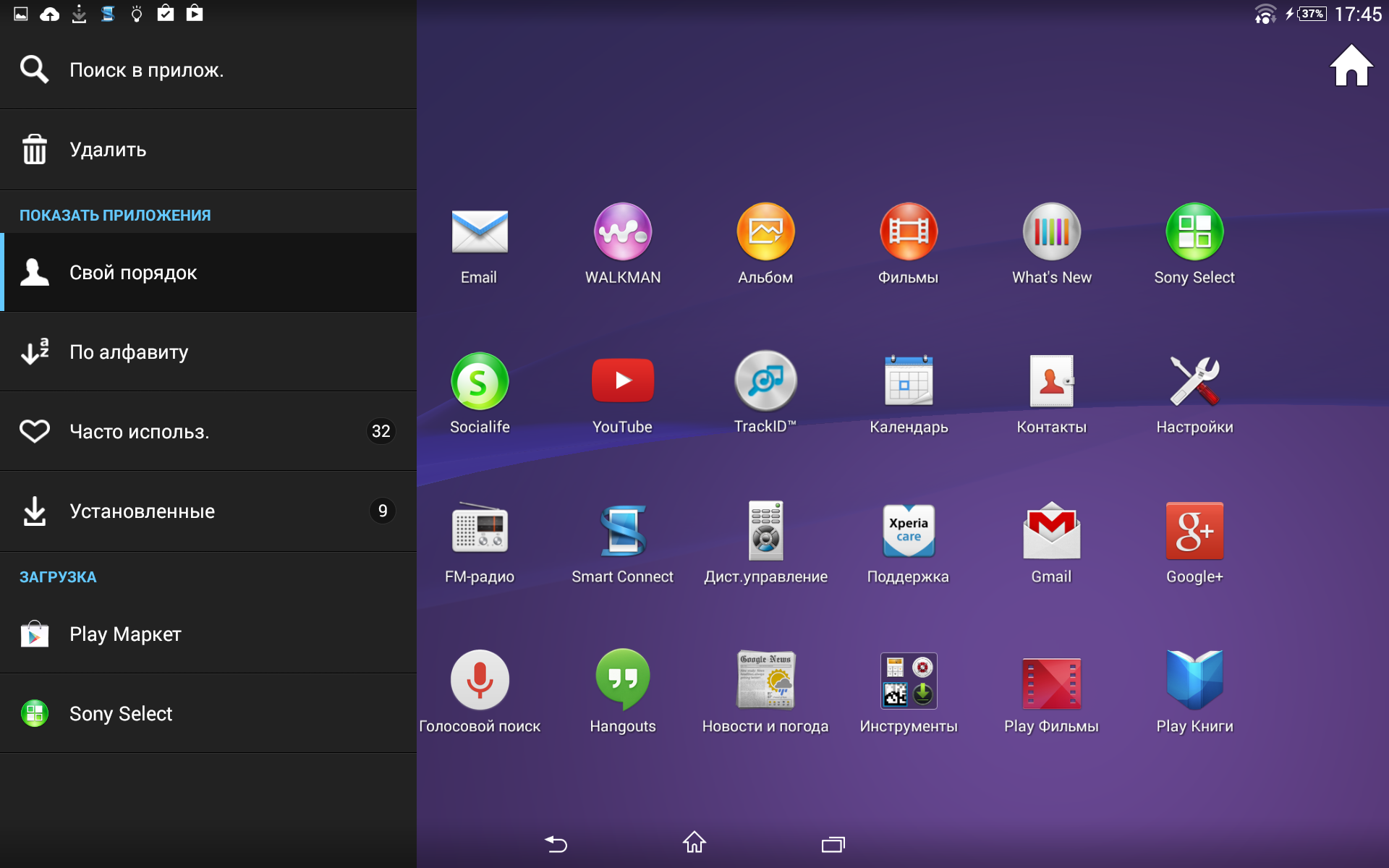Image resolution: width=1389 pixels, height=868 pixels.
Task: Show most frequently used apps
Action: (x=208, y=432)
